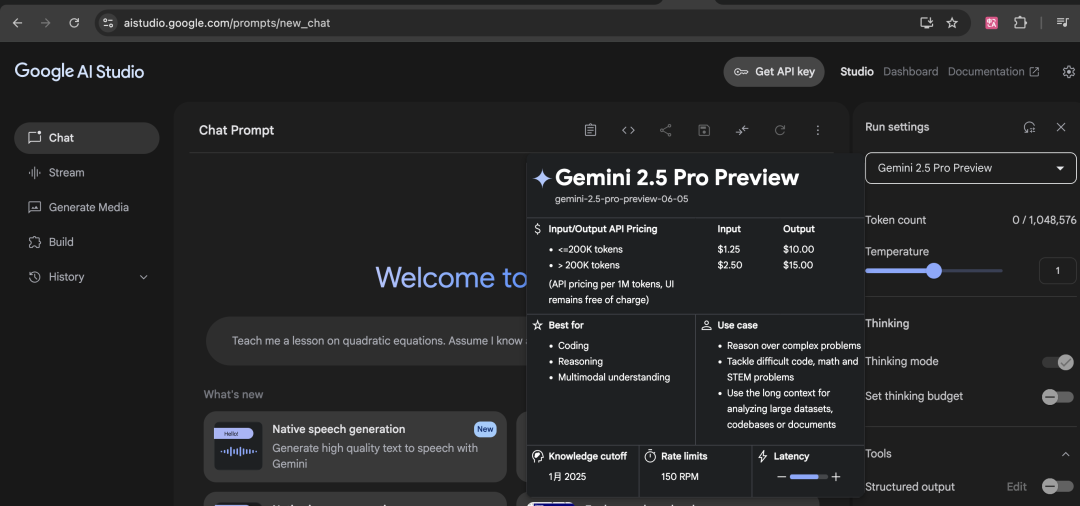Open site information icon in address bar
1080x506 pixels.
pos(107,23)
